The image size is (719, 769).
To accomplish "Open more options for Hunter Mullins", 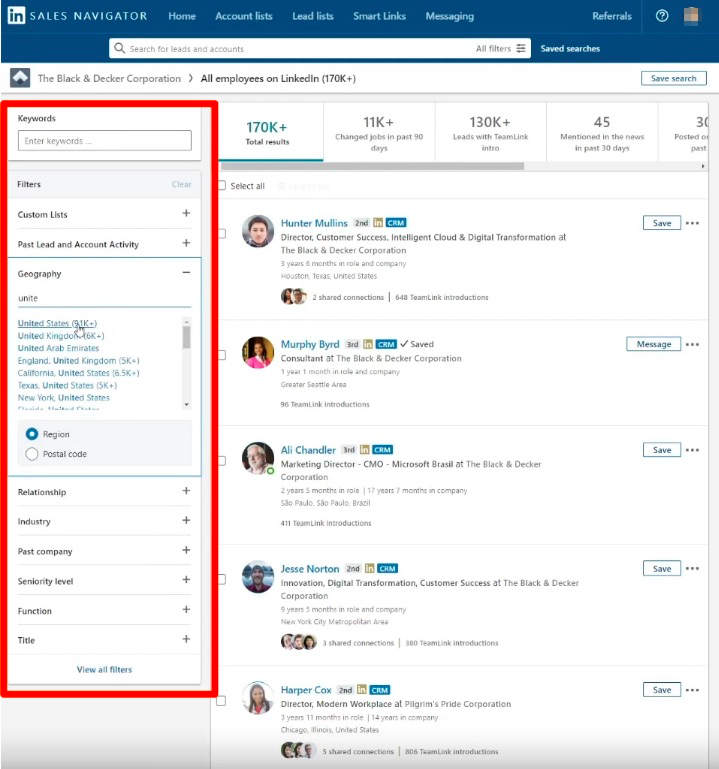I will 692,223.
